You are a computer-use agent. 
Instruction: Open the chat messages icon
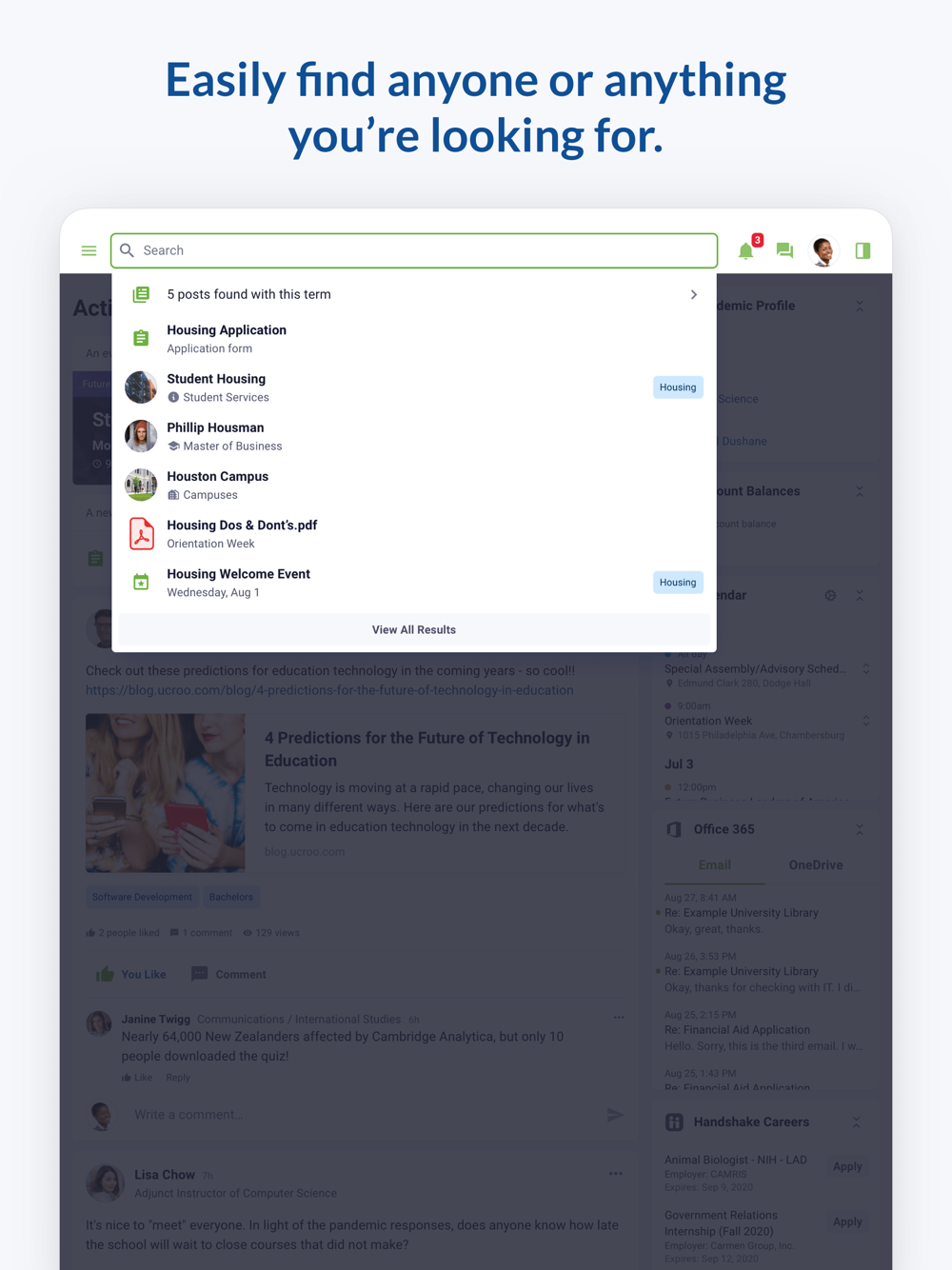coord(784,250)
